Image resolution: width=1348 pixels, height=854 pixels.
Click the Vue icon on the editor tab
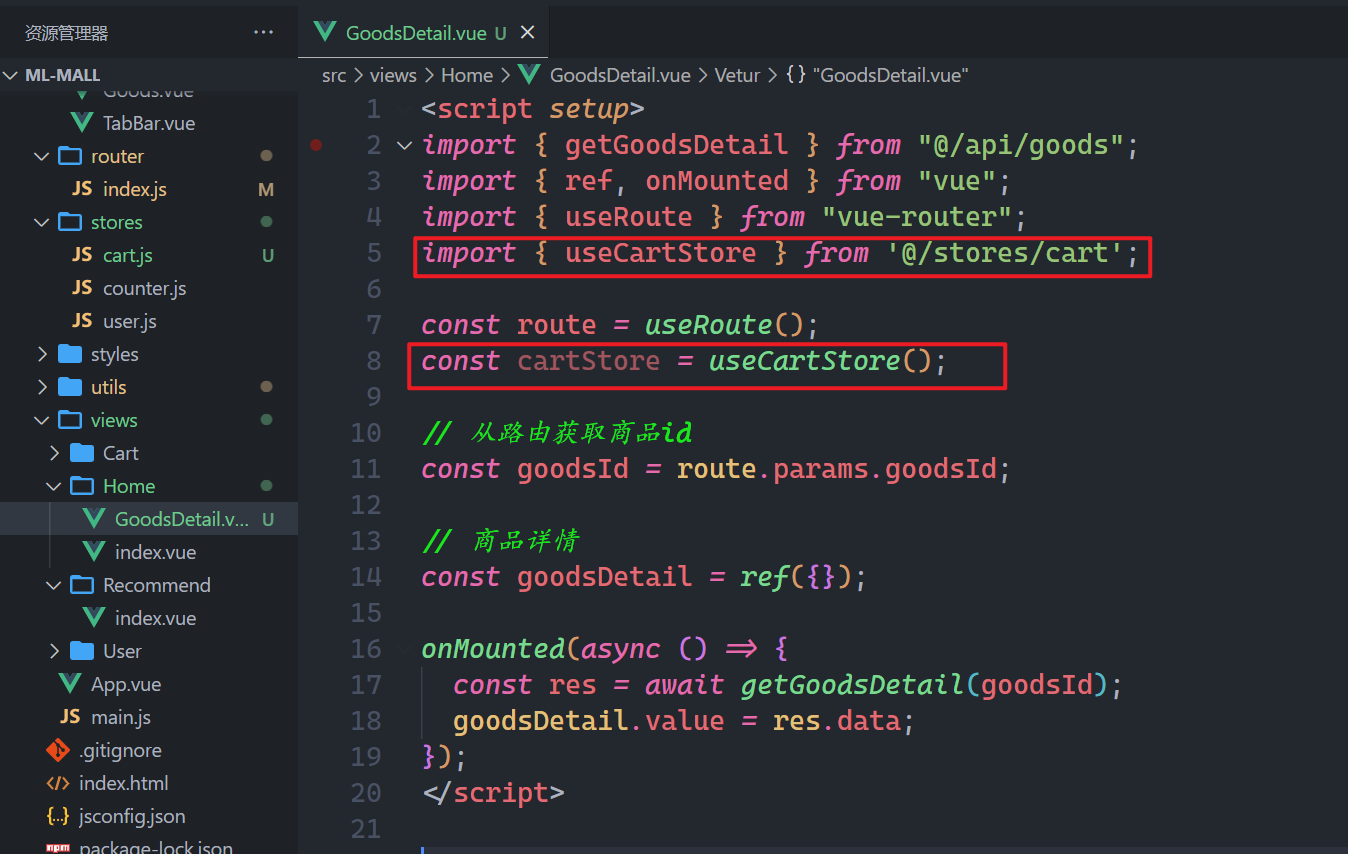[x=324, y=32]
